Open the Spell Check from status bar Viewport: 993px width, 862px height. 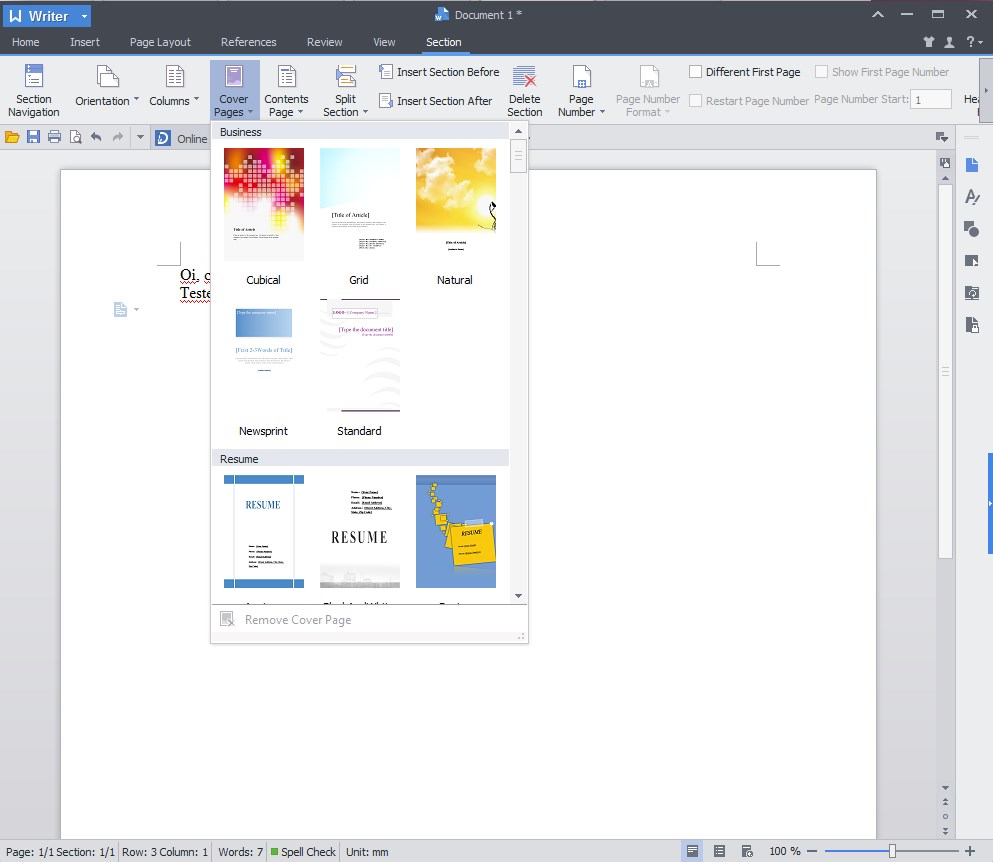[x=303, y=851]
